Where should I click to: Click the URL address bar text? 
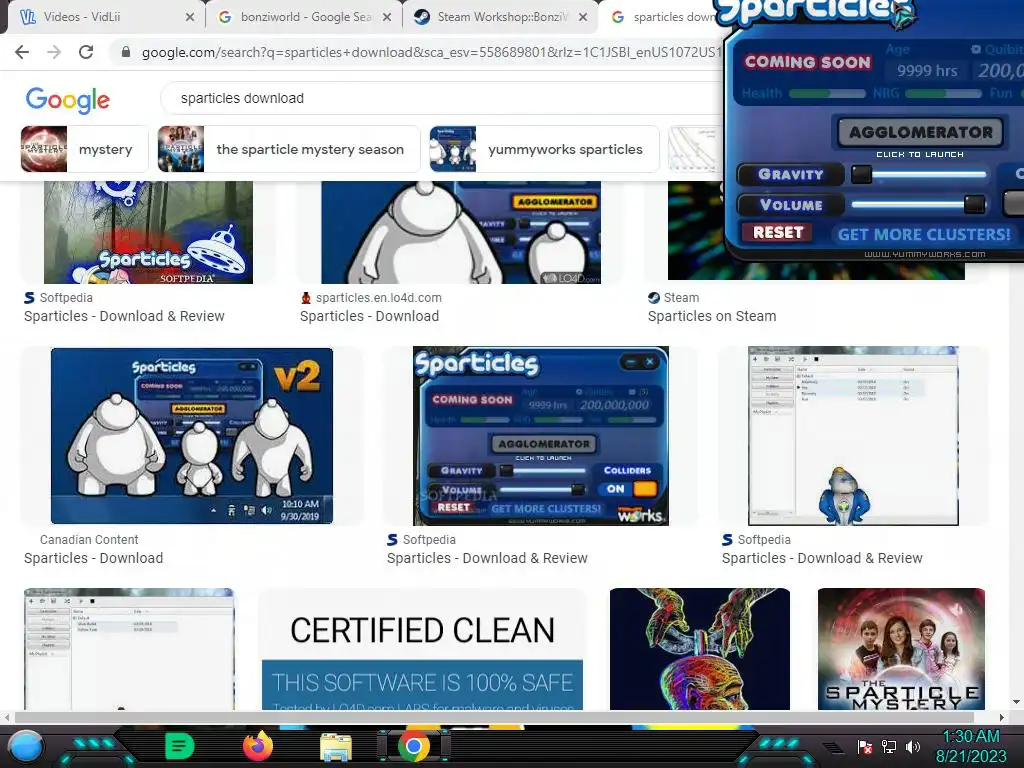(x=431, y=52)
